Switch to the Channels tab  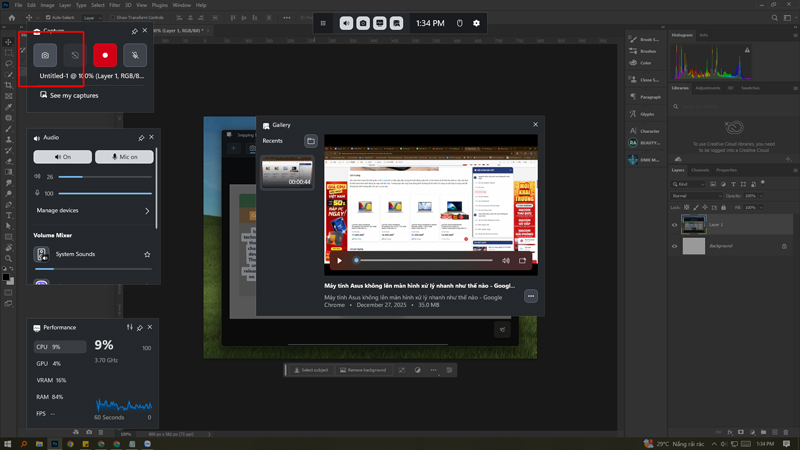click(x=701, y=170)
